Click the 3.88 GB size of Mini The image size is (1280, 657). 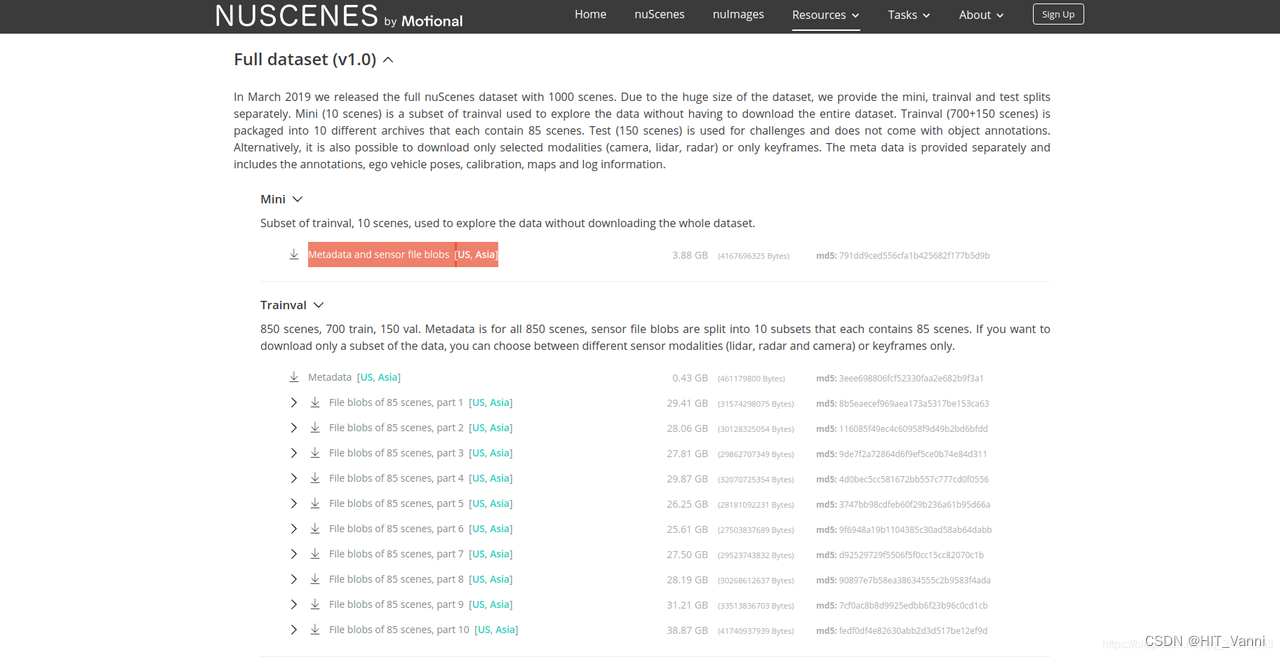690,256
